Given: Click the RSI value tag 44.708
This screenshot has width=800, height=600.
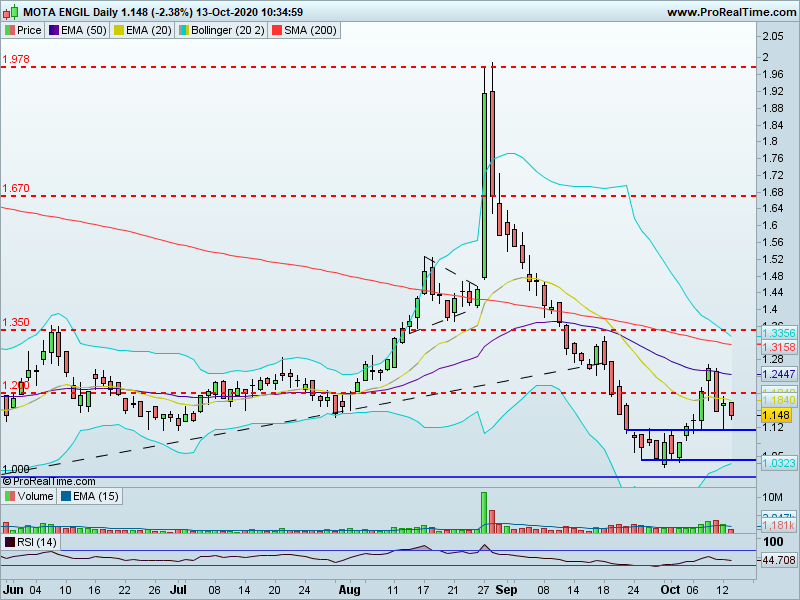Looking at the screenshot, I should pyautogui.click(x=779, y=560).
